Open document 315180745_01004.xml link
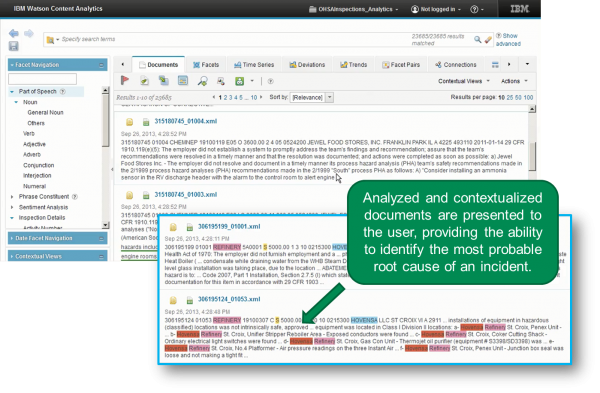Viewport: 600px width, 393px height. (186, 121)
